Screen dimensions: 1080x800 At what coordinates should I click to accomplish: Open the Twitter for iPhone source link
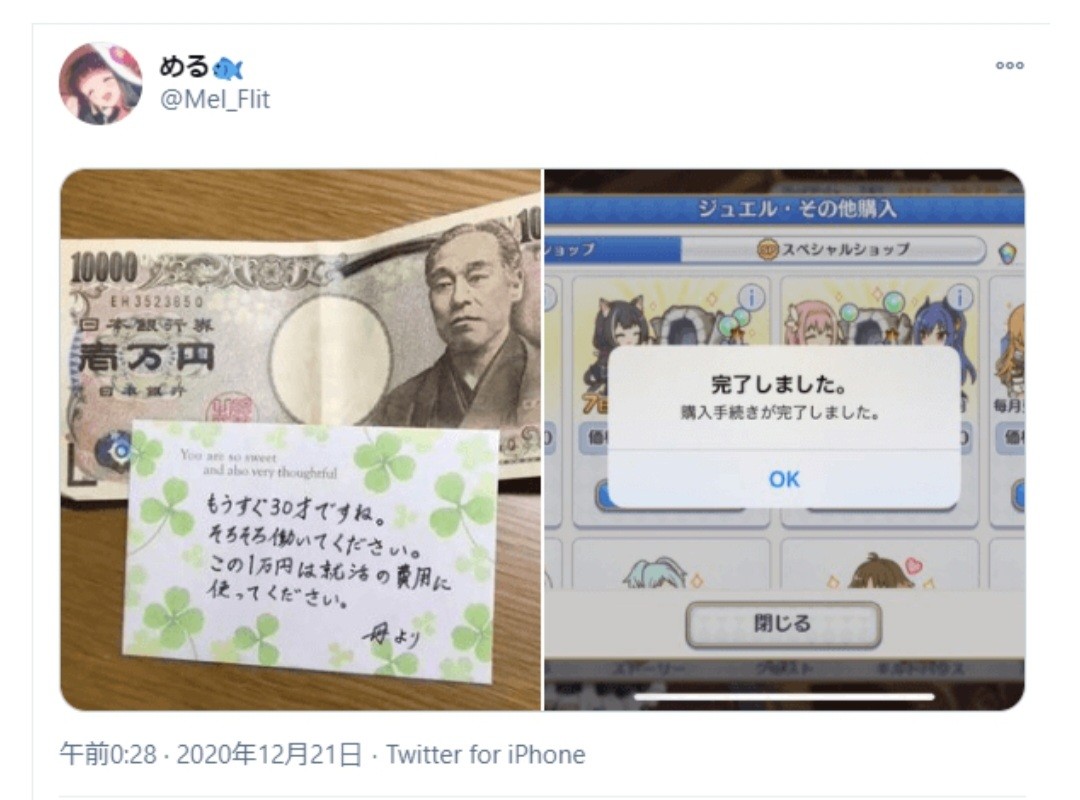[485, 755]
